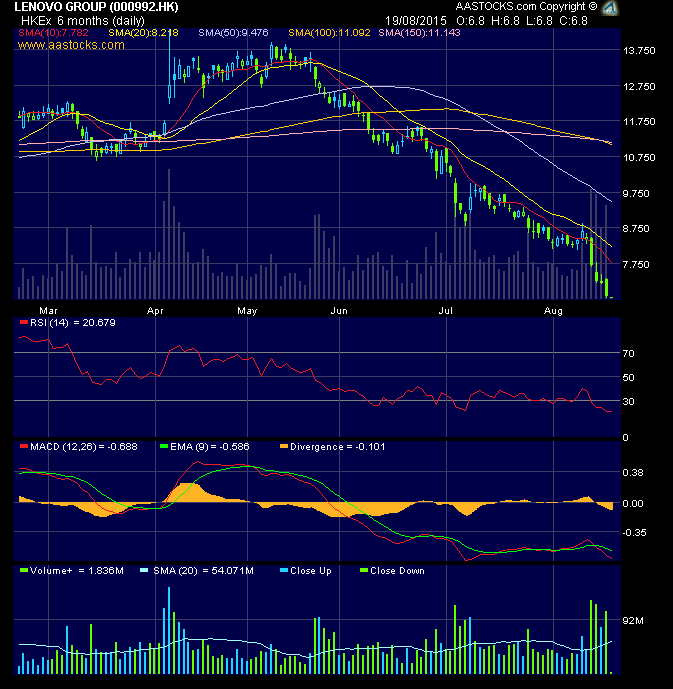Click the Apr month label
673x689 pixels.
tap(155, 311)
